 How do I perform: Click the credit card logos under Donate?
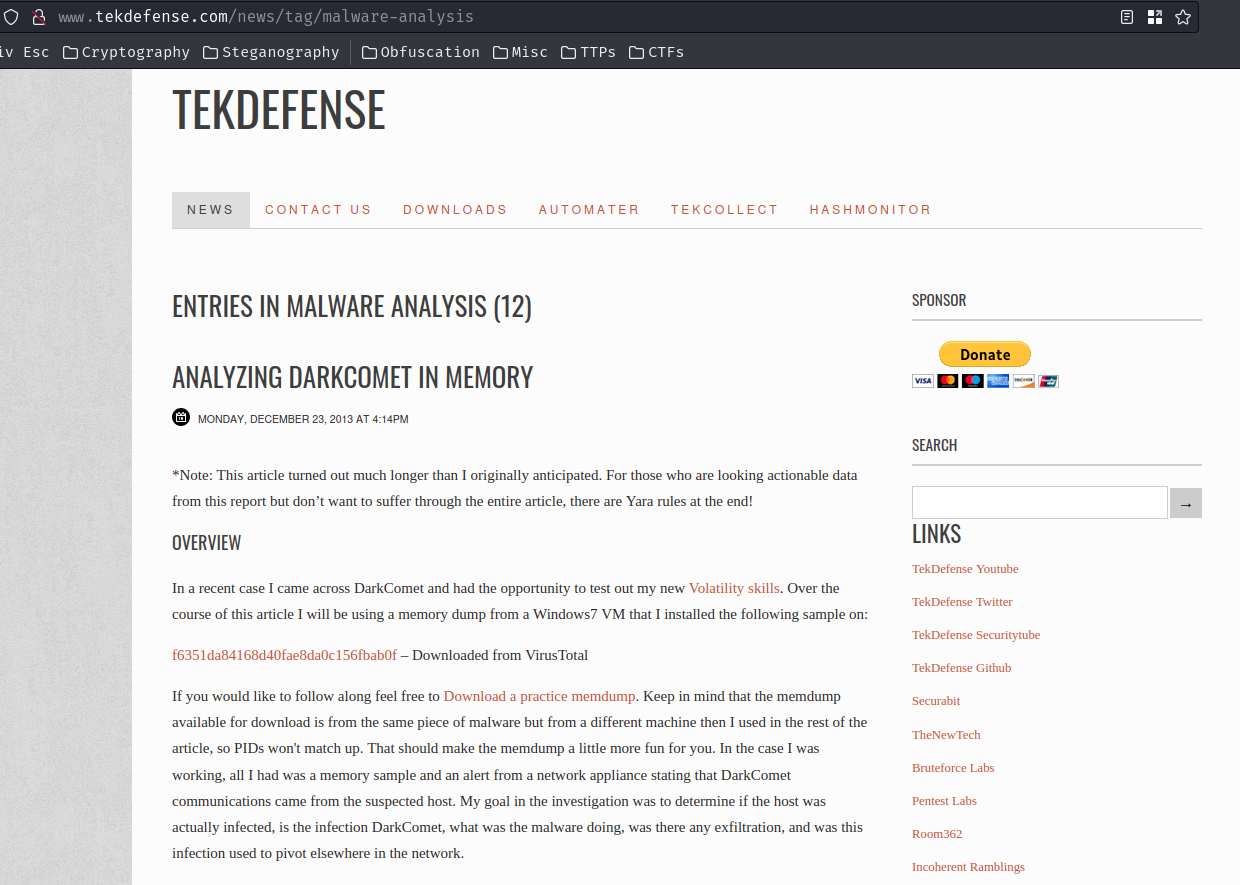tap(985, 381)
